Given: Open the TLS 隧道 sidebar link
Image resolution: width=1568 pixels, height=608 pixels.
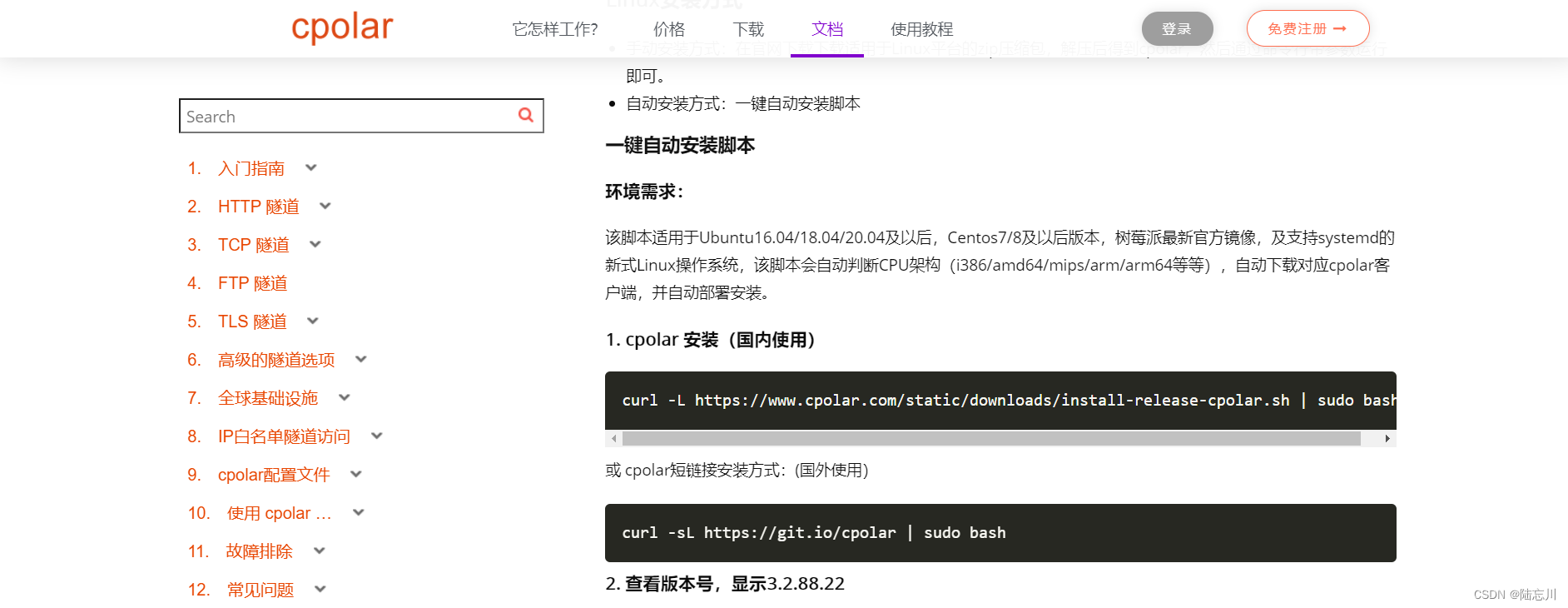Looking at the screenshot, I should click(x=252, y=321).
